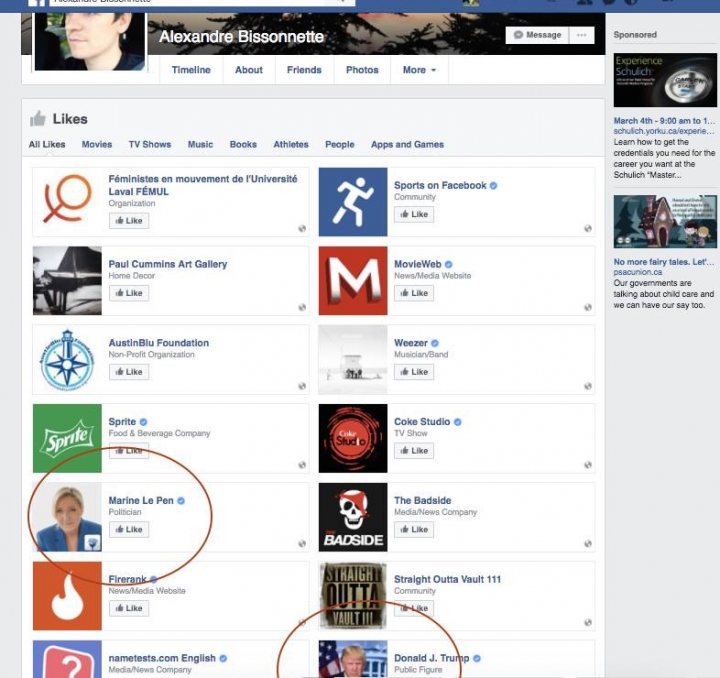Viewport: 720px width, 678px height.
Task: Click globe privacy icon on Marine Le Pen card
Action: pos(302,544)
